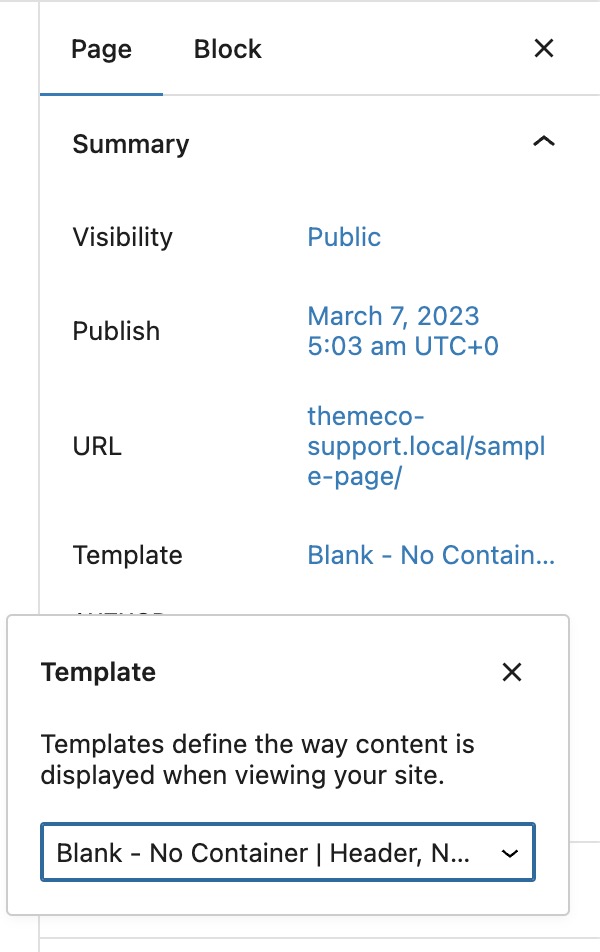Close the settings sidebar panel
Screen dimensions: 600x952
pyautogui.click(x=544, y=49)
